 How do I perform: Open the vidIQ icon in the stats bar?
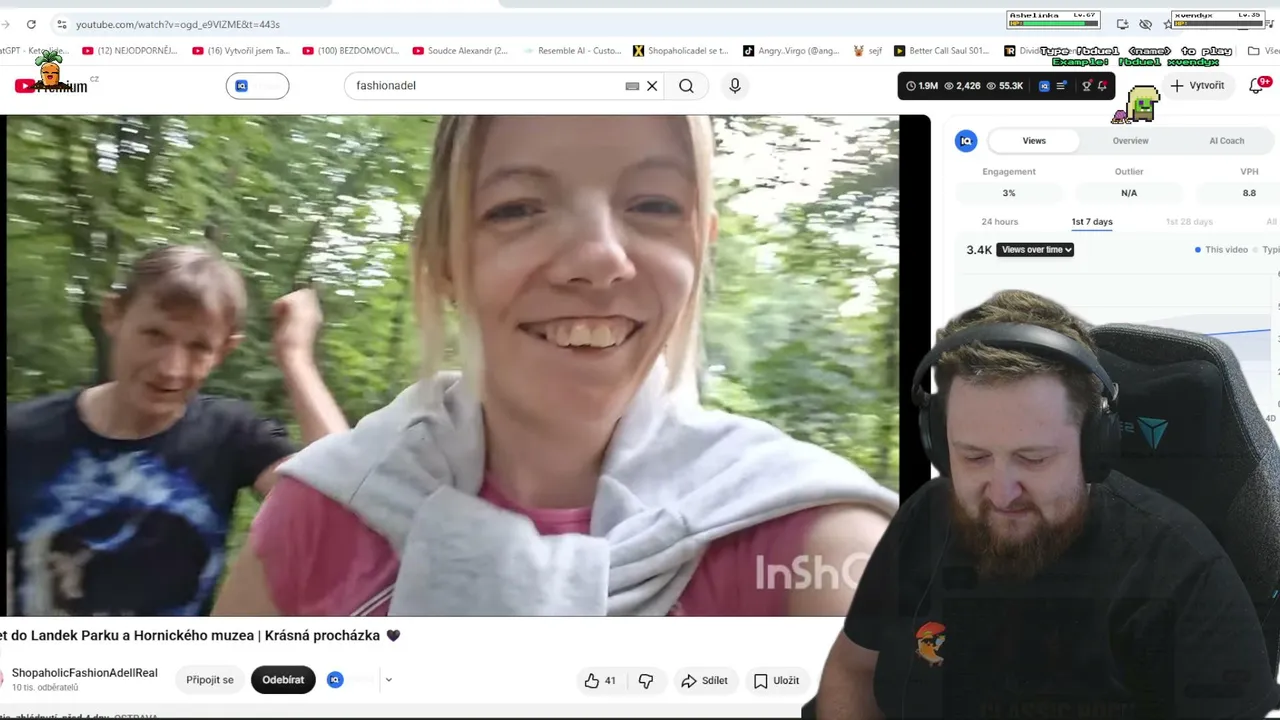click(x=1044, y=86)
